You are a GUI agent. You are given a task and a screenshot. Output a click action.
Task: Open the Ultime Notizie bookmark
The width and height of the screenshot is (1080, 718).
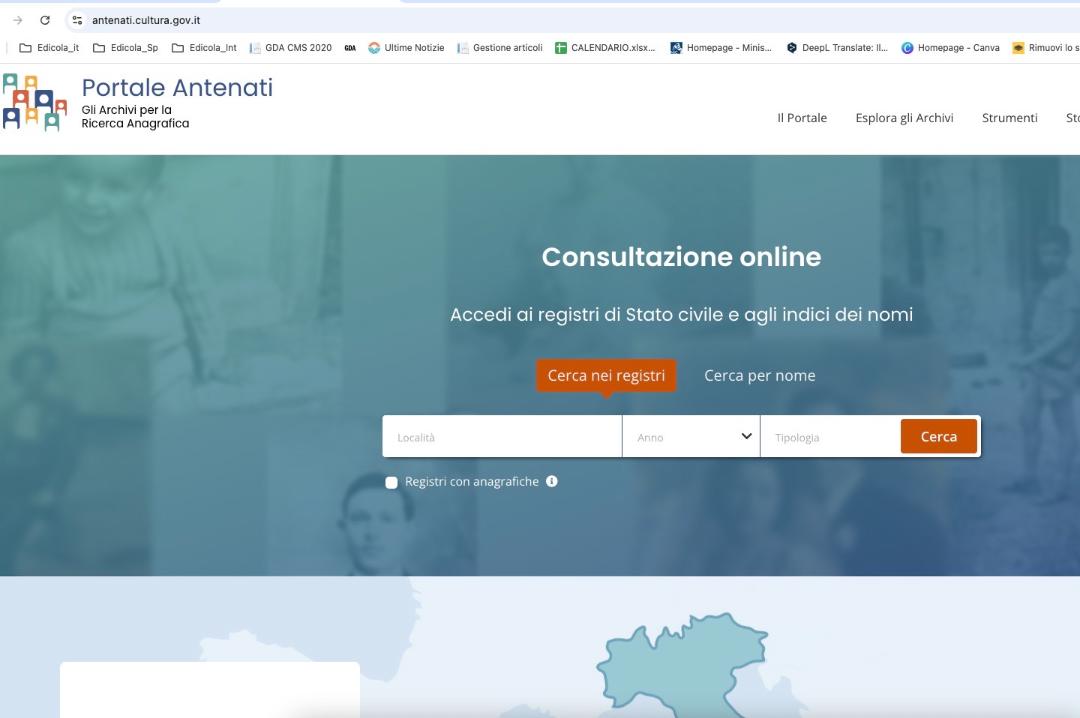click(406, 47)
